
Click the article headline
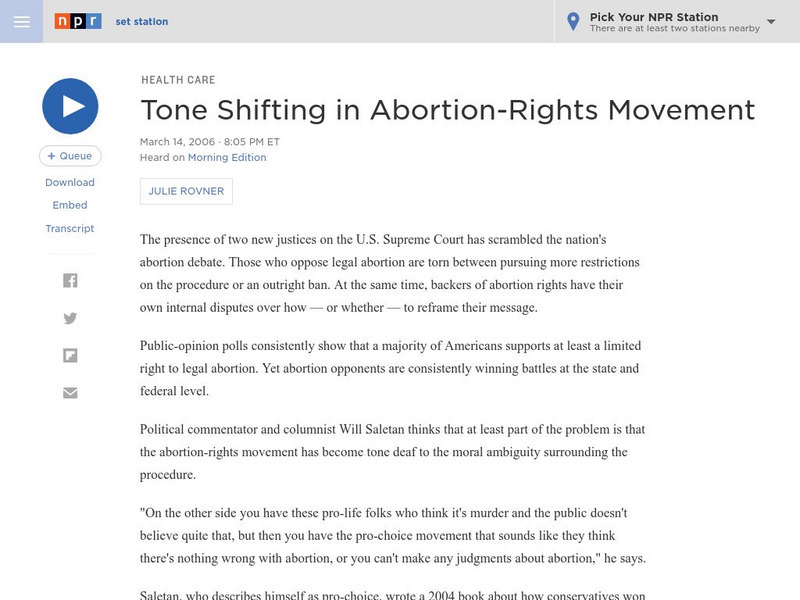coord(447,109)
